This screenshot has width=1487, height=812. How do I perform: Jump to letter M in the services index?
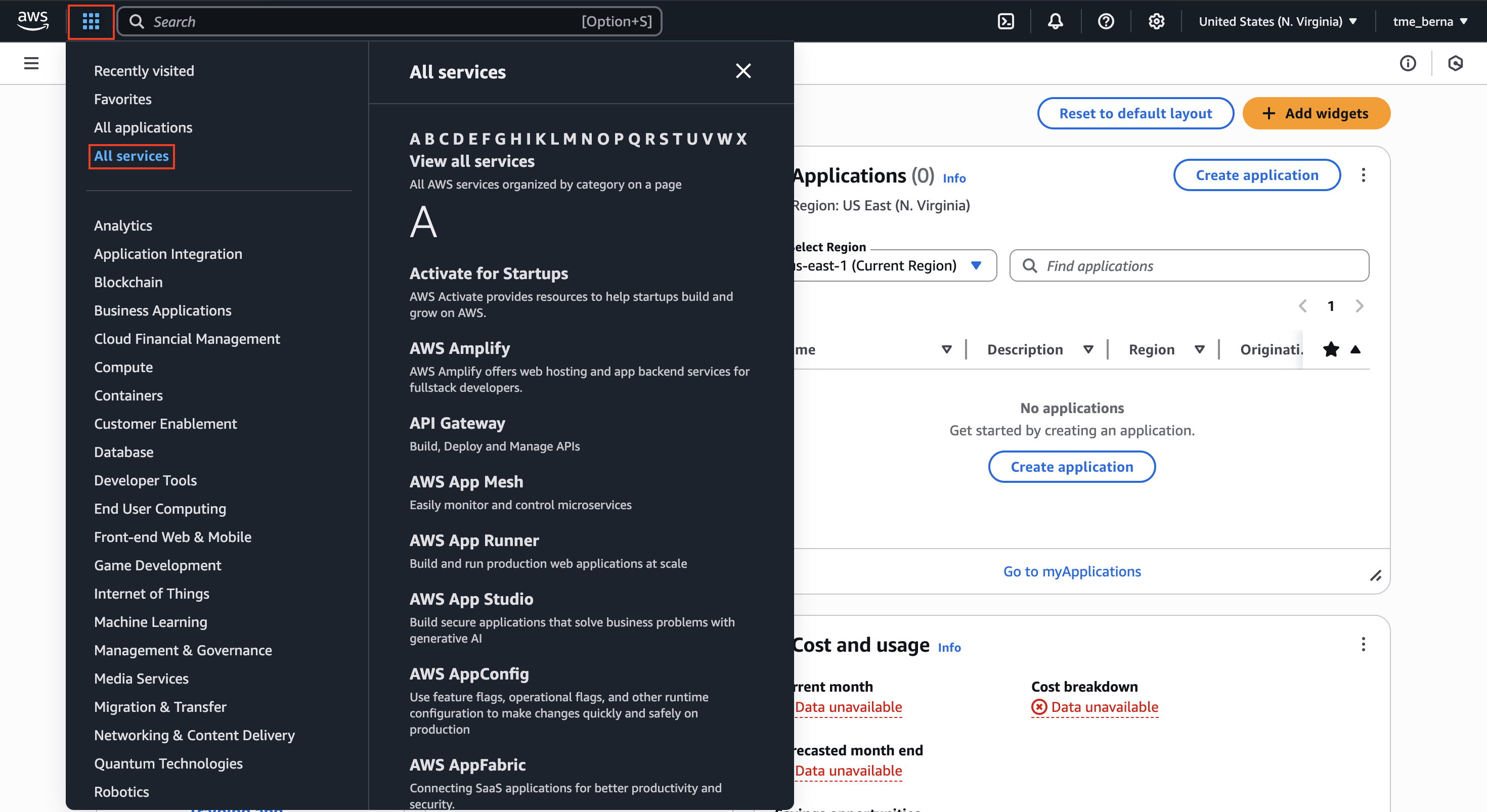(570, 139)
